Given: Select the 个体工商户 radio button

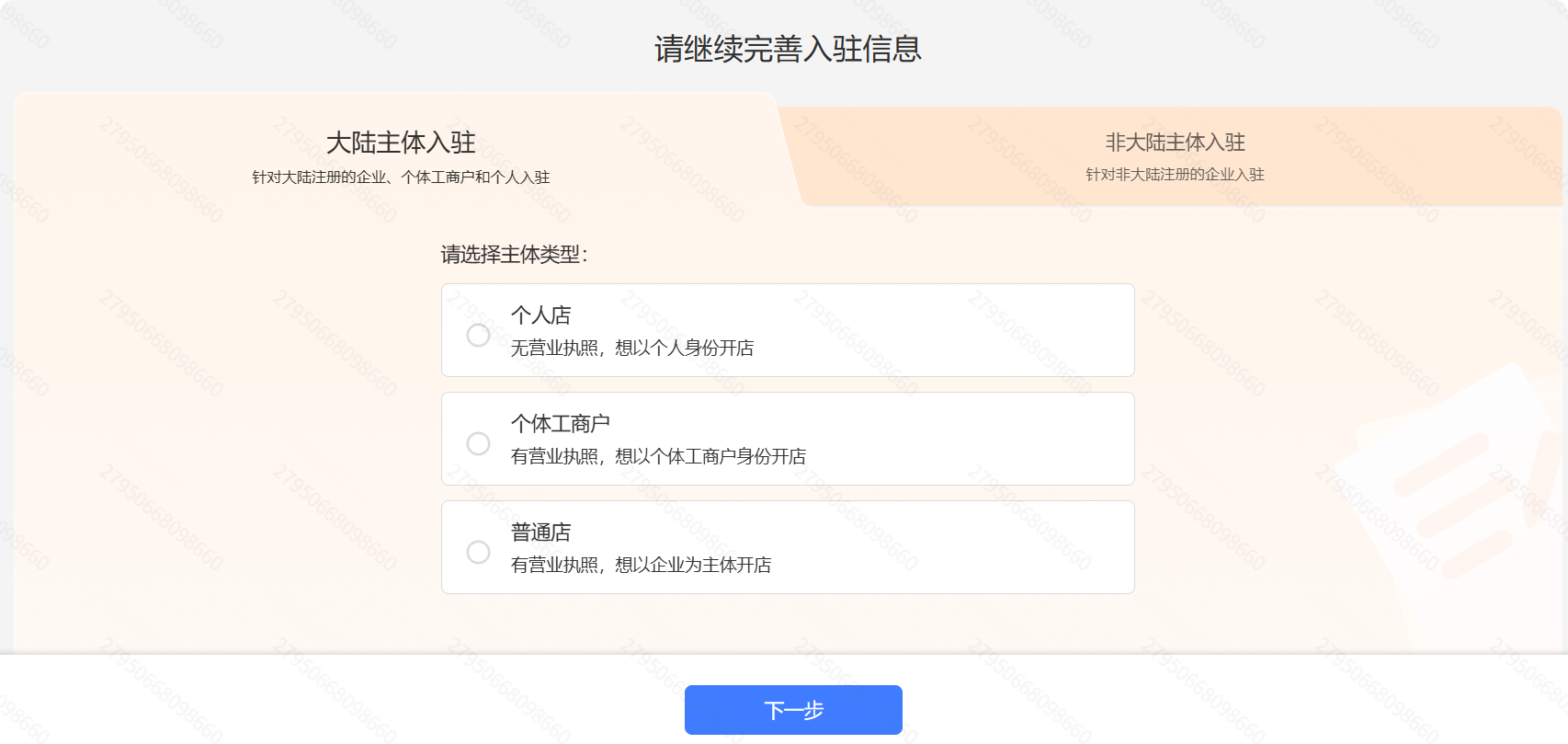Looking at the screenshot, I should (x=478, y=443).
